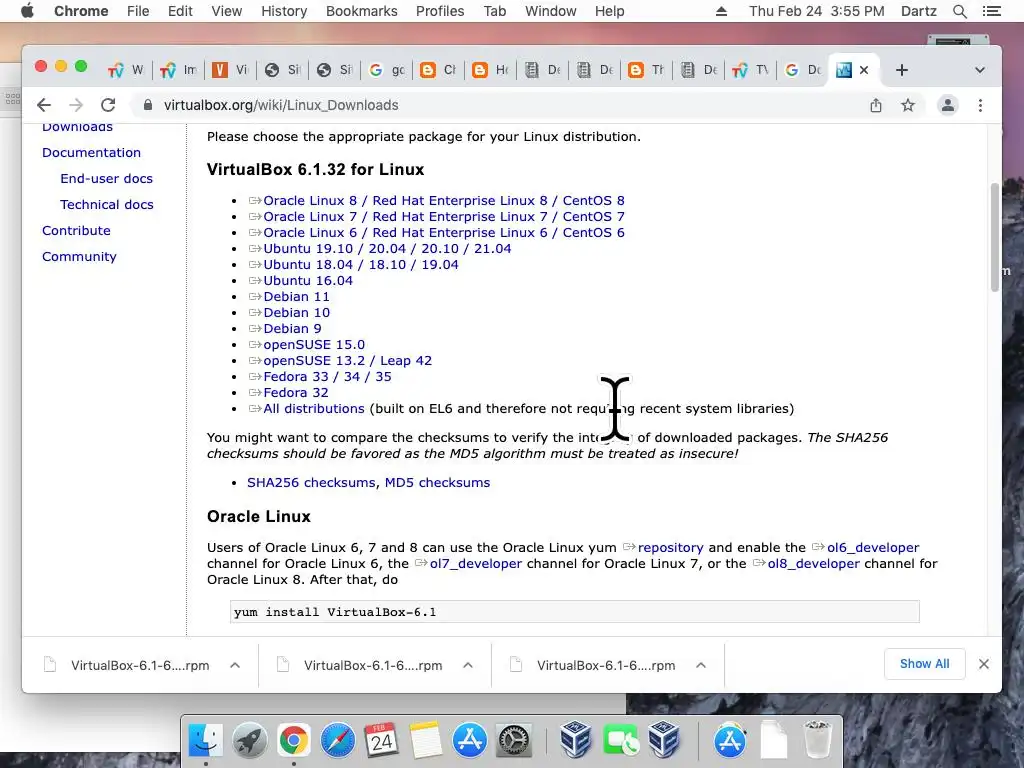Click the eject icon in the menu bar
This screenshot has height=768, width=1024.
point(721,11)
